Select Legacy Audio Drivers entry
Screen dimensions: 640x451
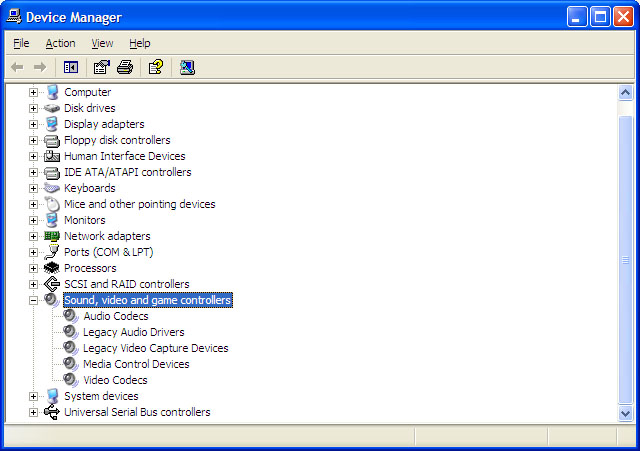(x=133, y=332)
